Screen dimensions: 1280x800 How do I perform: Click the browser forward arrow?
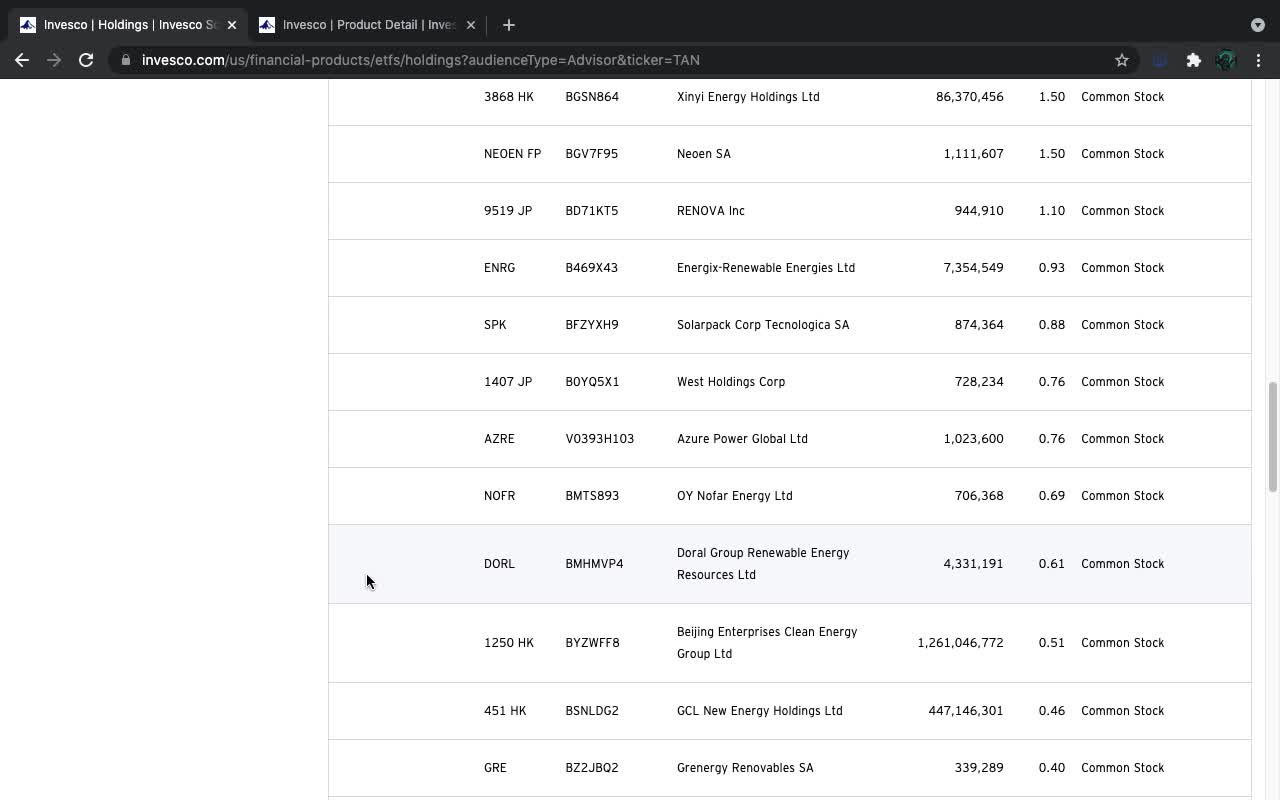(x=54, y=60)
